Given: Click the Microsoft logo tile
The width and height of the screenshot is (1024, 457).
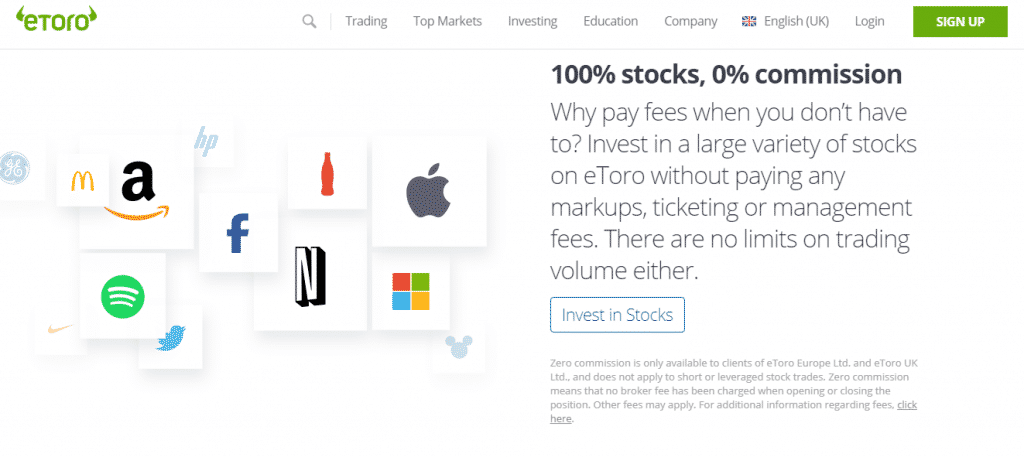Looking at the screenshot, I should coord(410,291).
